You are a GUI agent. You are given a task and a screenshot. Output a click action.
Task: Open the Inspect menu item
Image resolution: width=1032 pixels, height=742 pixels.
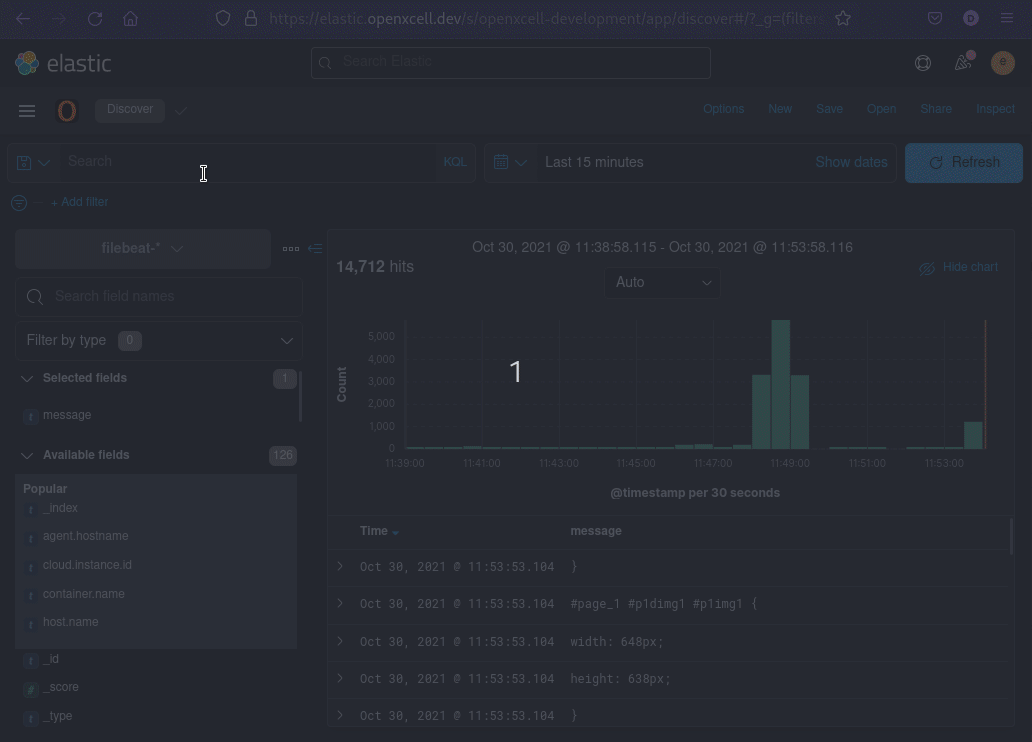tap(995, 109)
